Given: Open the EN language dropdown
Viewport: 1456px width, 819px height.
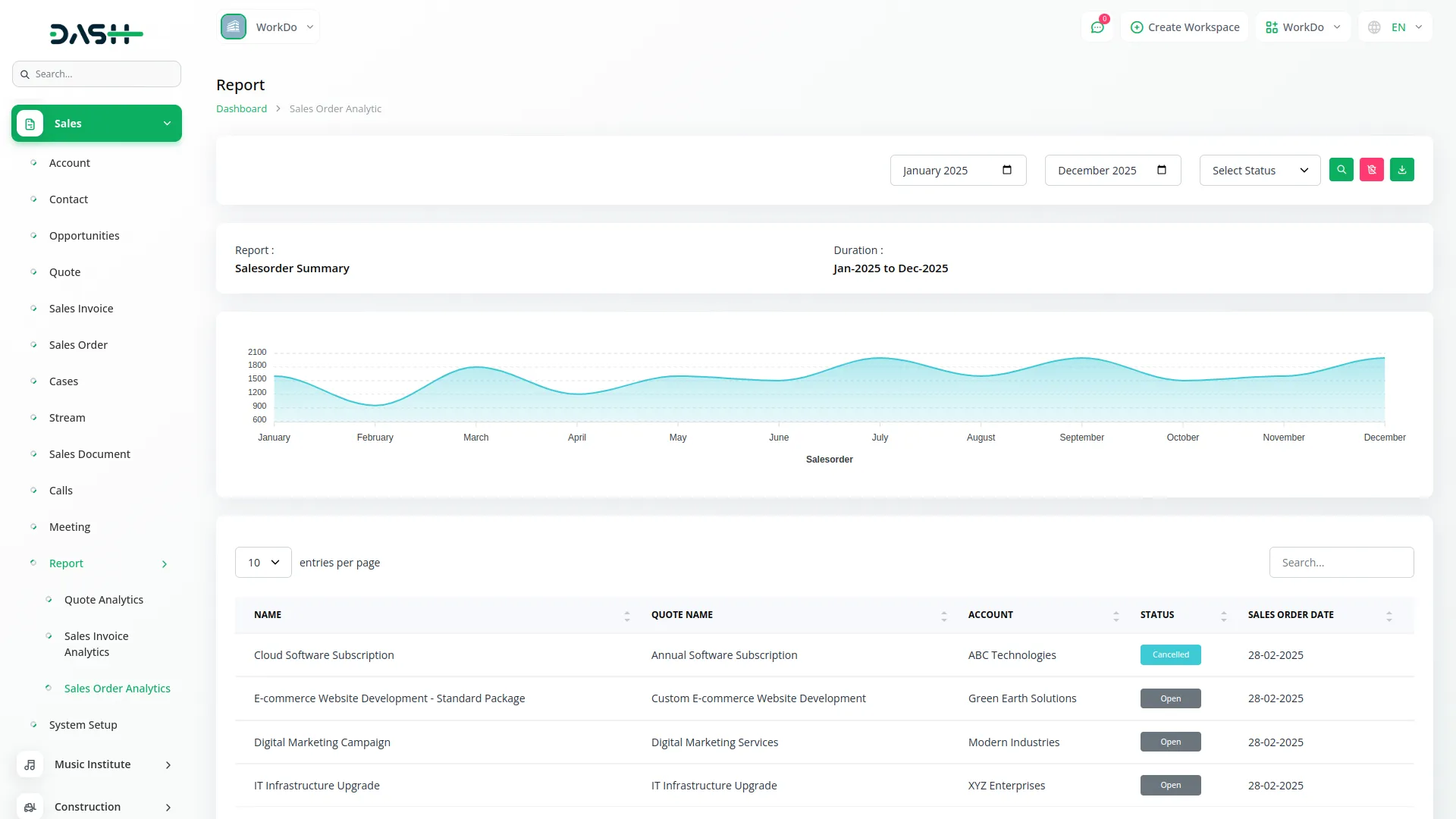Looking at the screenshot, I should [x=1397, y=27].
